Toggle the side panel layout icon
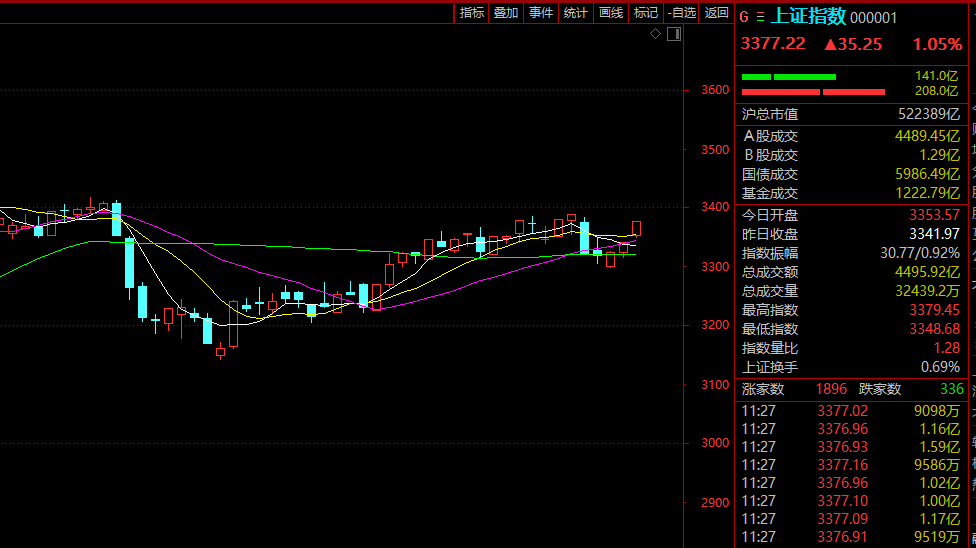 point(674,34)
